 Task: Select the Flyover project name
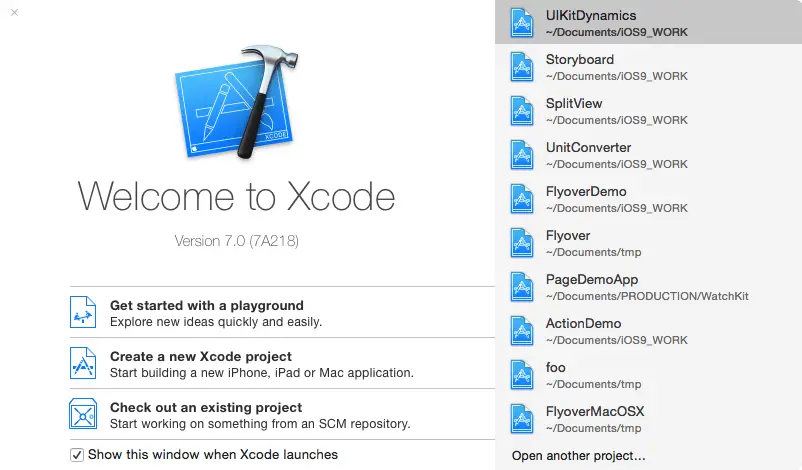click(x=568, y=235)
